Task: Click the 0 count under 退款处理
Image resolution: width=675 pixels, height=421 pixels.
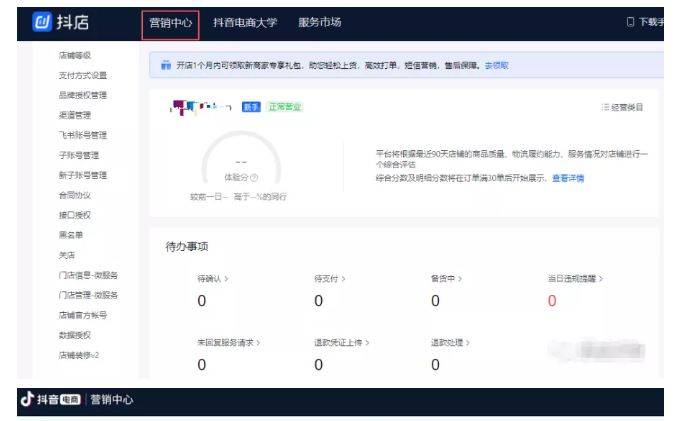Action: 435,365
